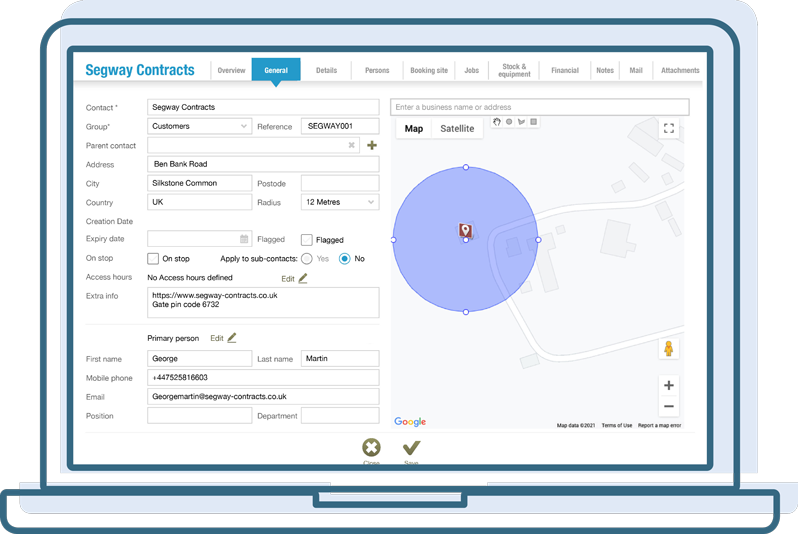Click the Email field for Georgemartin
Viewport: 798px width, 534px height.
(x=263, y=397)
